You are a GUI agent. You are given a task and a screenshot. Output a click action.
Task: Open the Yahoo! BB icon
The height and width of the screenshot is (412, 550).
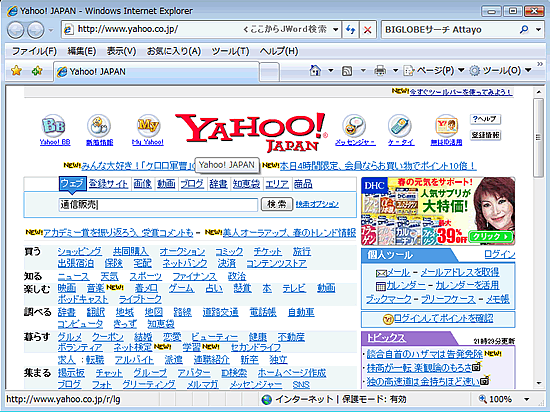click(53, 126)
